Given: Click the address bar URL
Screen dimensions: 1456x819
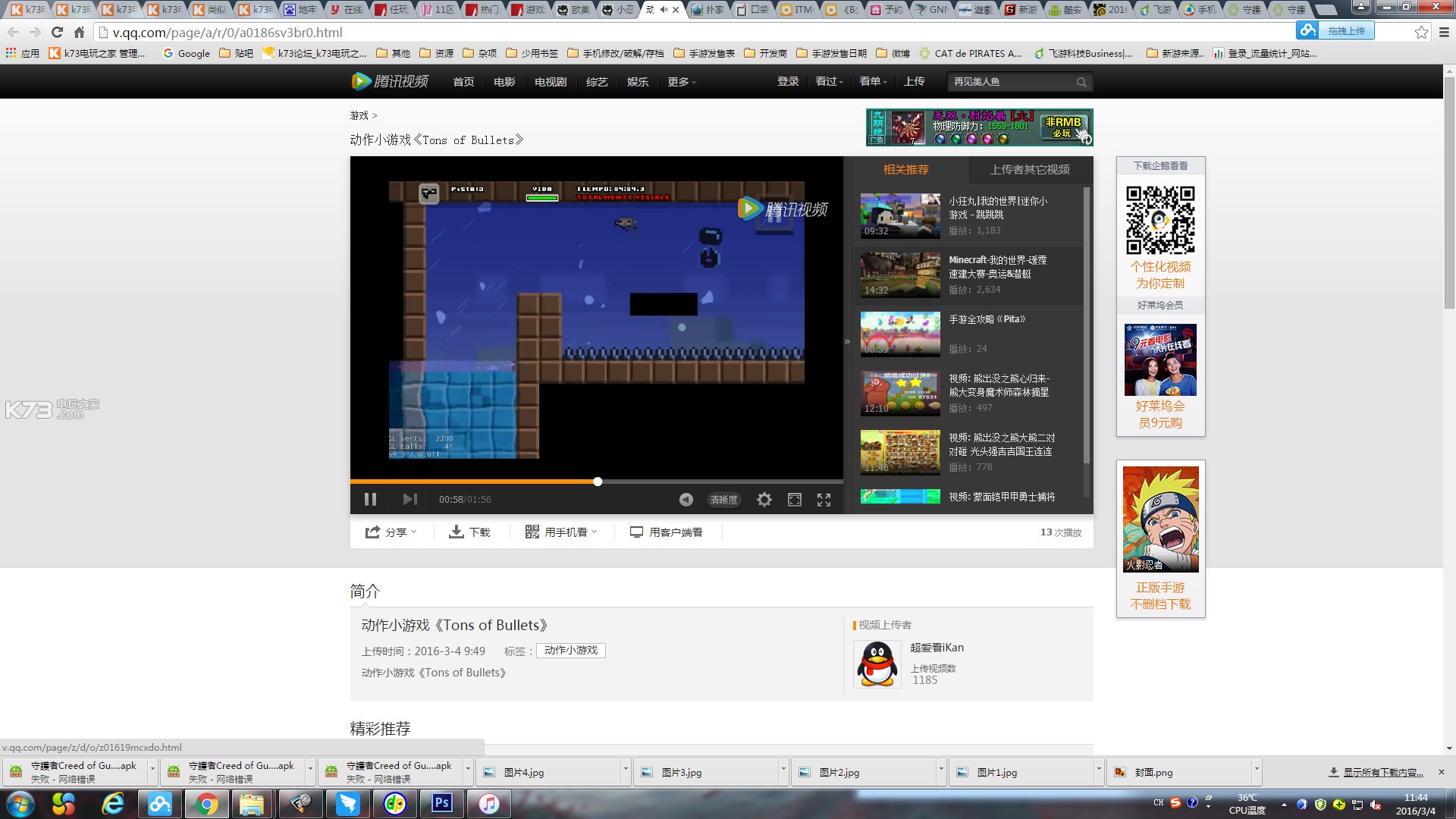Looking at the screenshot, I should tap(227, 33).
